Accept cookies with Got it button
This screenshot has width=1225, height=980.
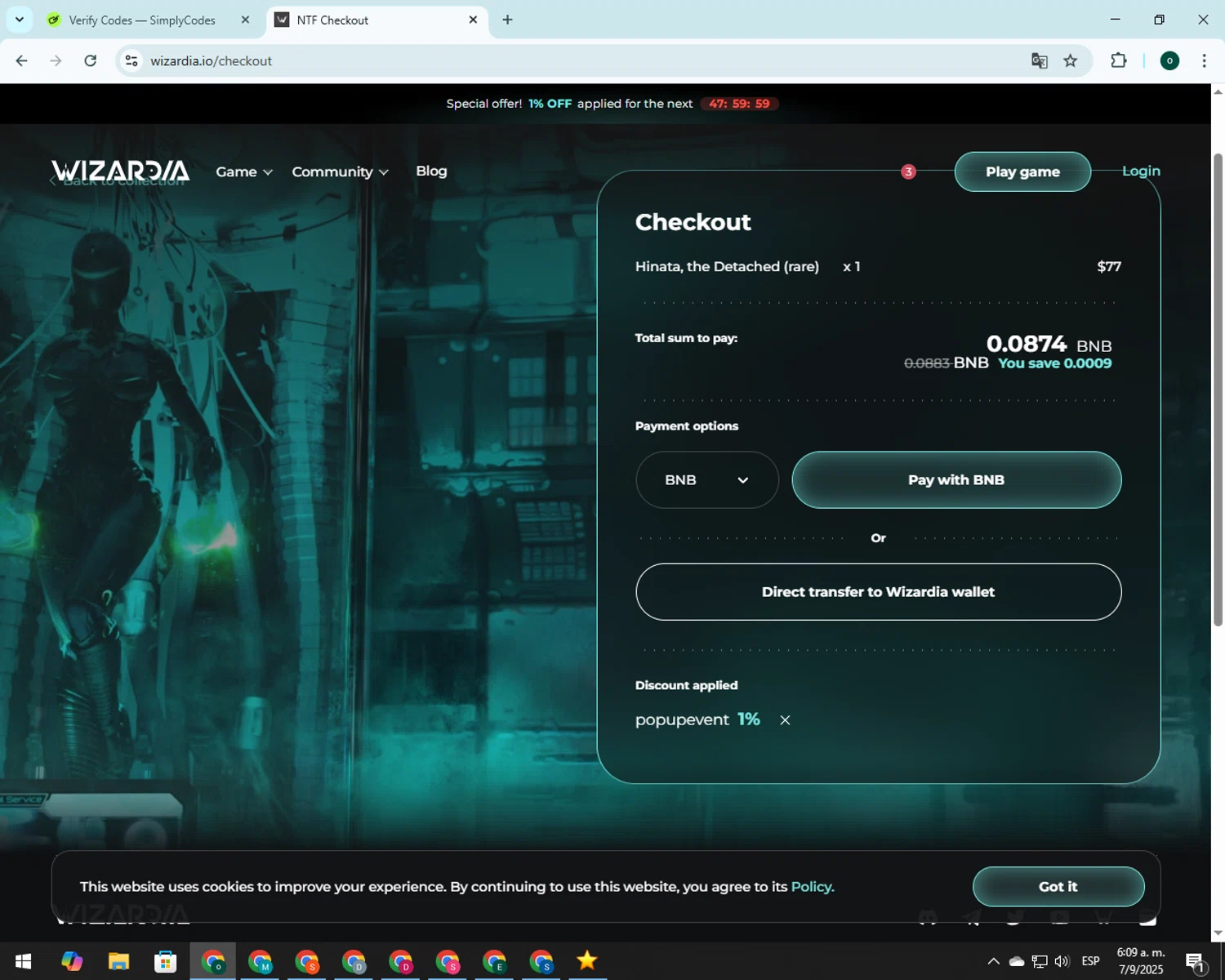click(1058, 886)
